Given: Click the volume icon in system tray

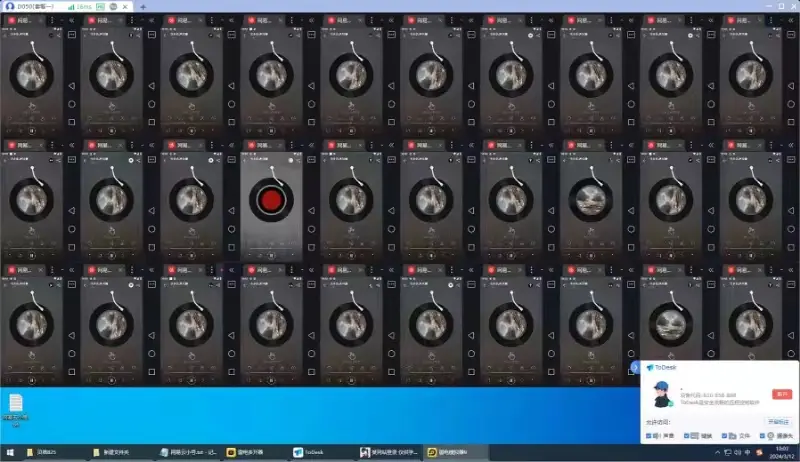Looking at the screenshot, I should [x=738, y=452].
